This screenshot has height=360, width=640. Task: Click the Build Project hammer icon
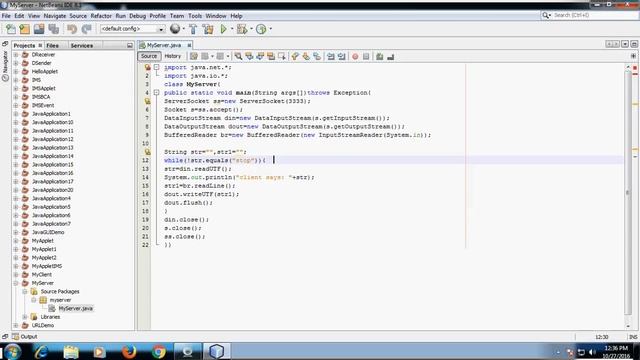(193, 29)
